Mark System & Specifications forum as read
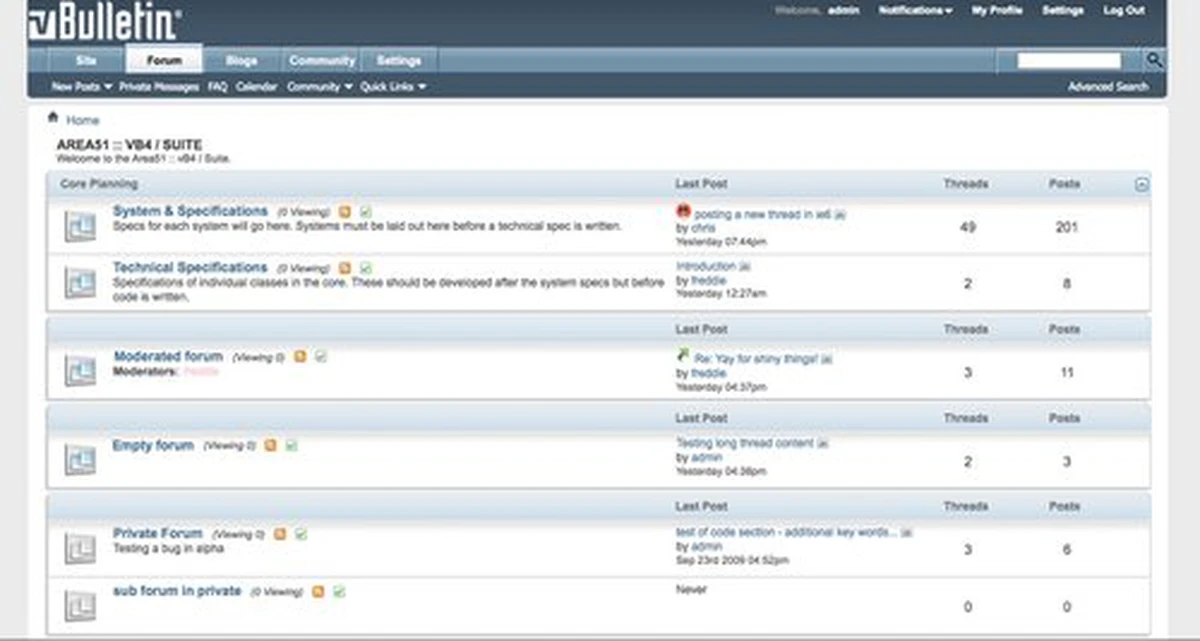The image size is (1200, 641). [x=366, y=212]
